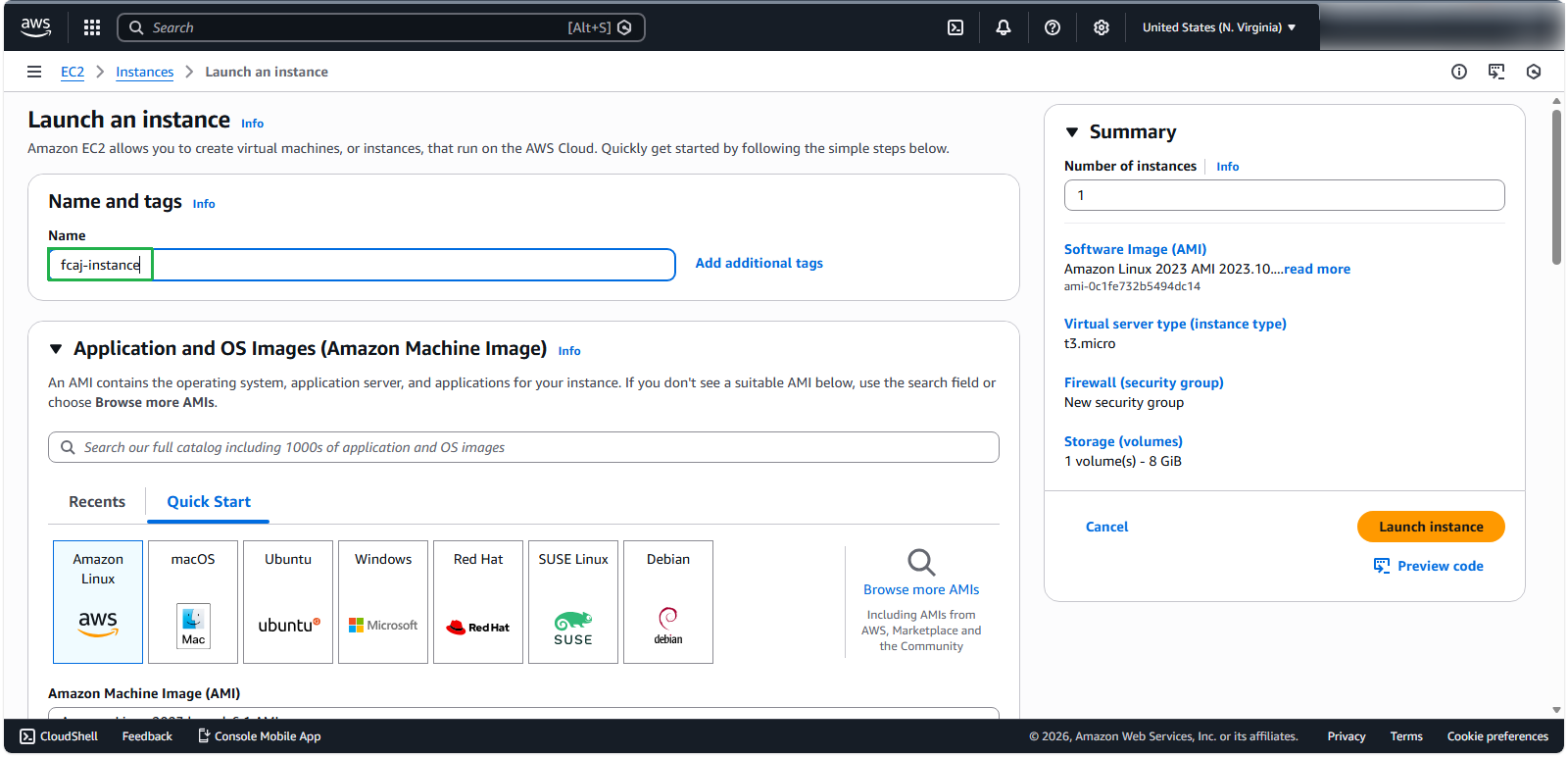Open the tutorials panel icon
Screen dimensions: 1568x757
tap(1496, 72)
